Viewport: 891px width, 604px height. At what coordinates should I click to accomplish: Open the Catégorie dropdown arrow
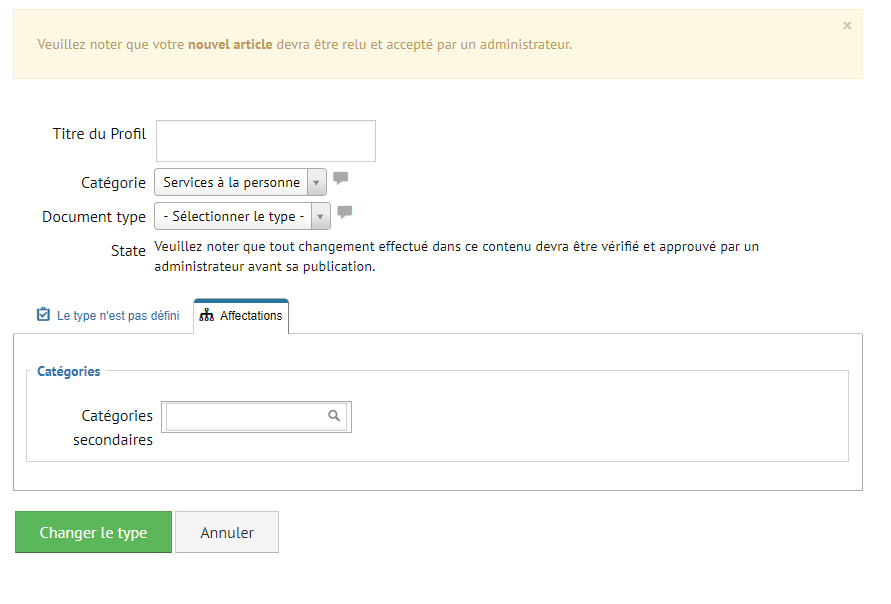click(x=317, y=182)
